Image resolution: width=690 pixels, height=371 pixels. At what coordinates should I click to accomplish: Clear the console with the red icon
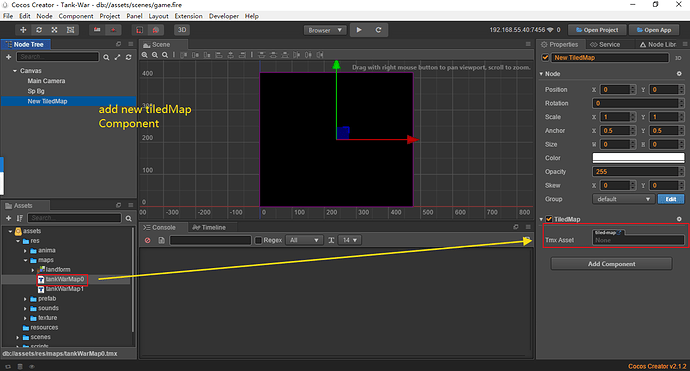pos(148,240)
